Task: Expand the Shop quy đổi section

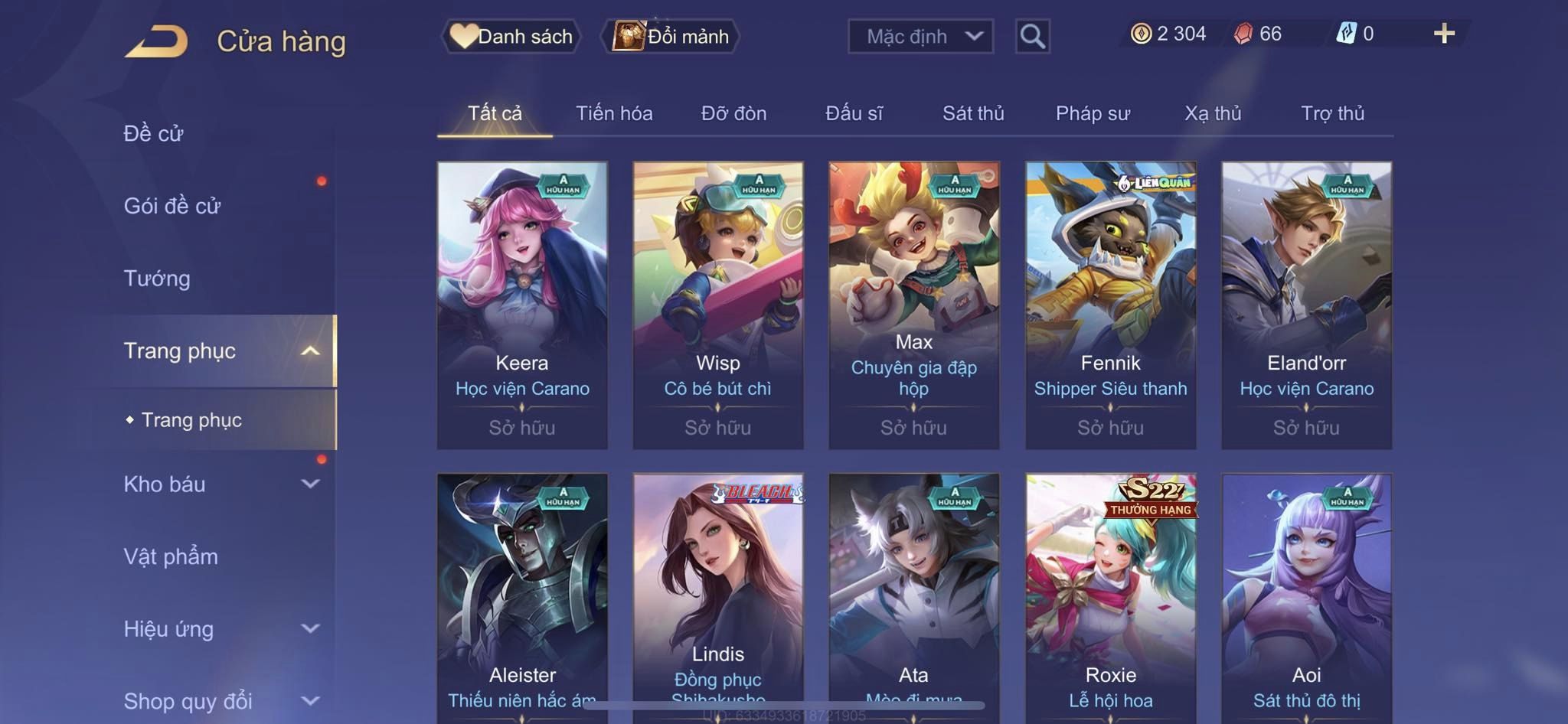Action: [x=221, y=700]
